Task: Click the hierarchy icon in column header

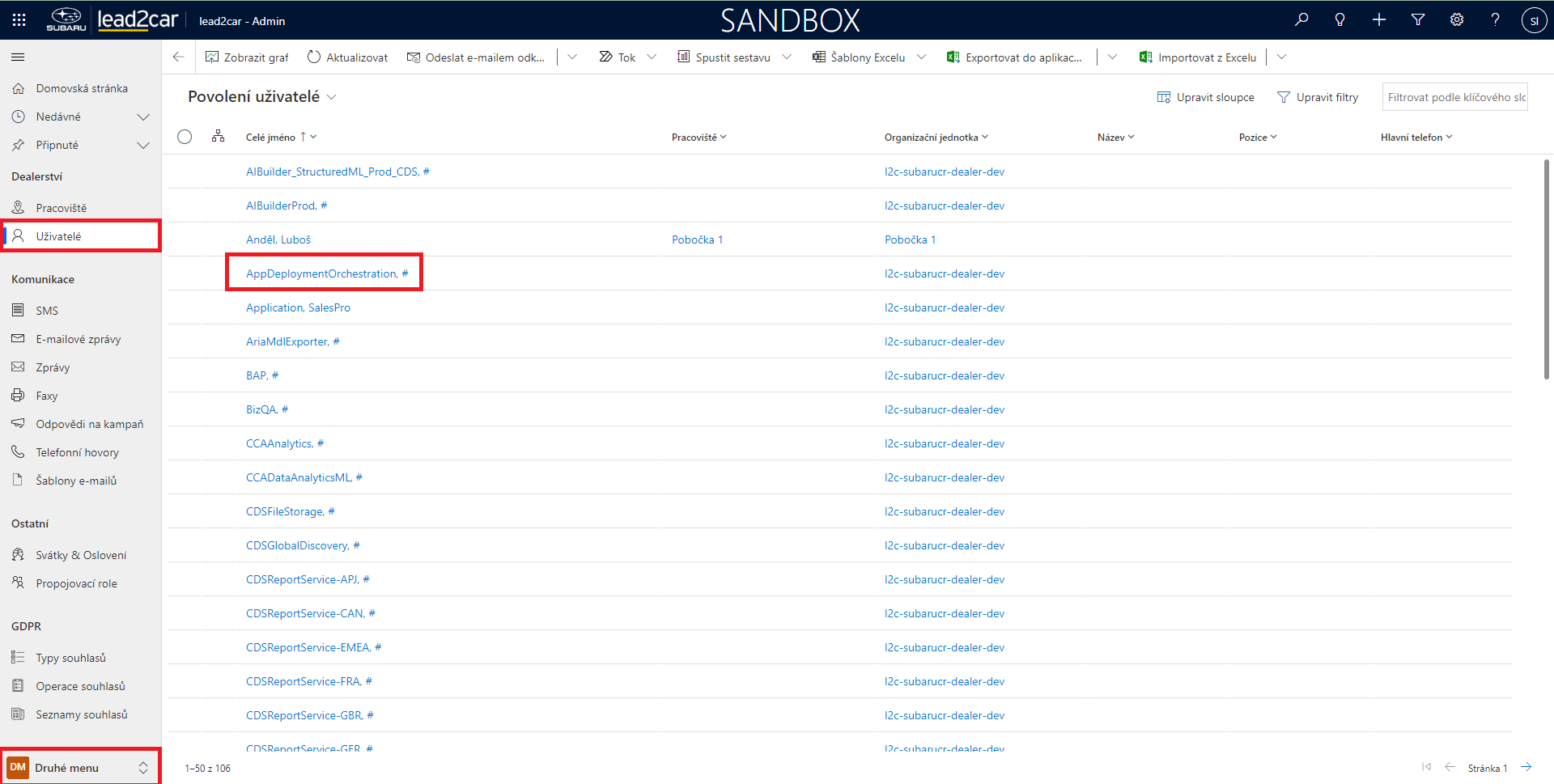Action: 218,137
